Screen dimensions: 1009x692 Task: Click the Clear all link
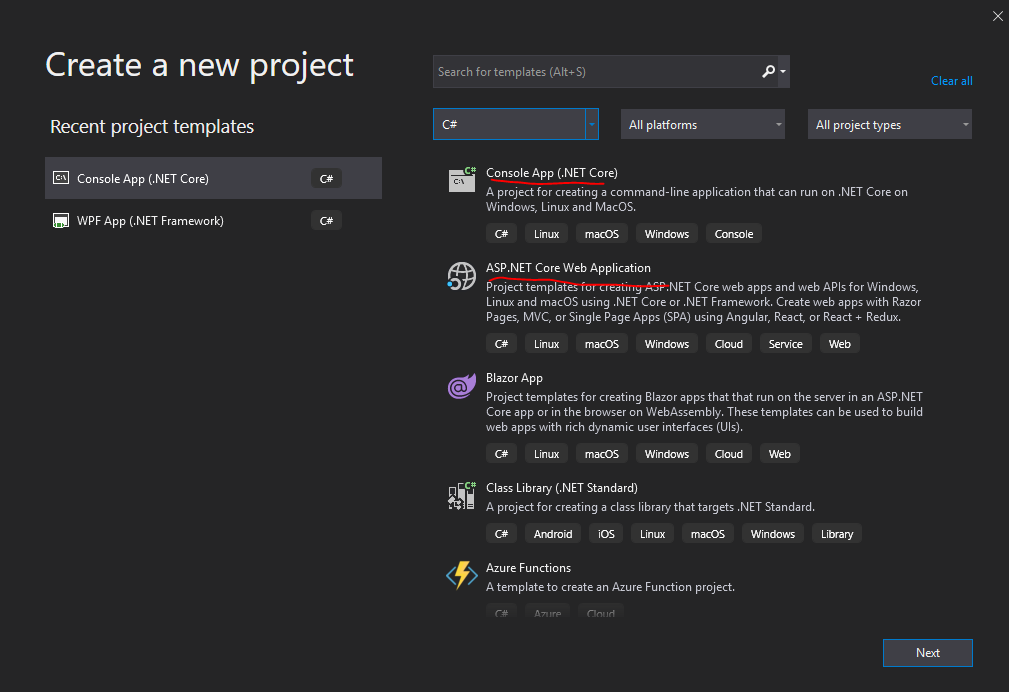tap(951, 80)
